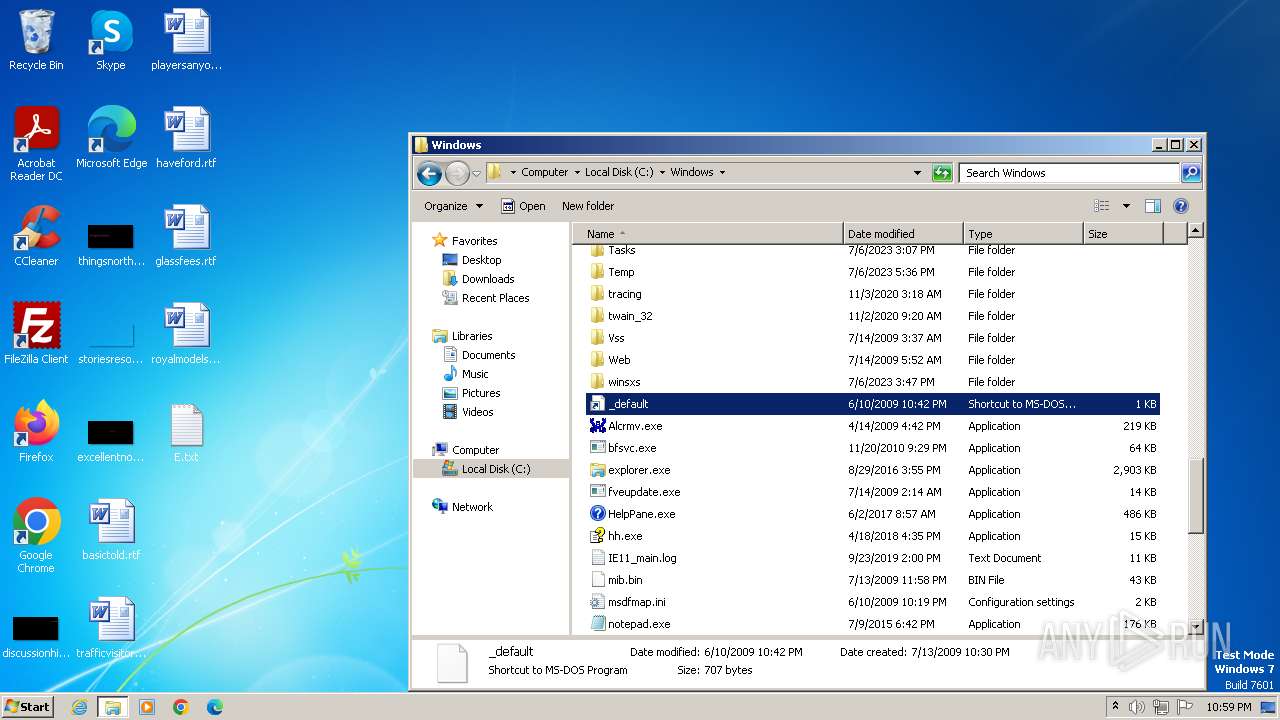
Task: Open Internet Explorer from taskbar
Action: tap(79, 707)
